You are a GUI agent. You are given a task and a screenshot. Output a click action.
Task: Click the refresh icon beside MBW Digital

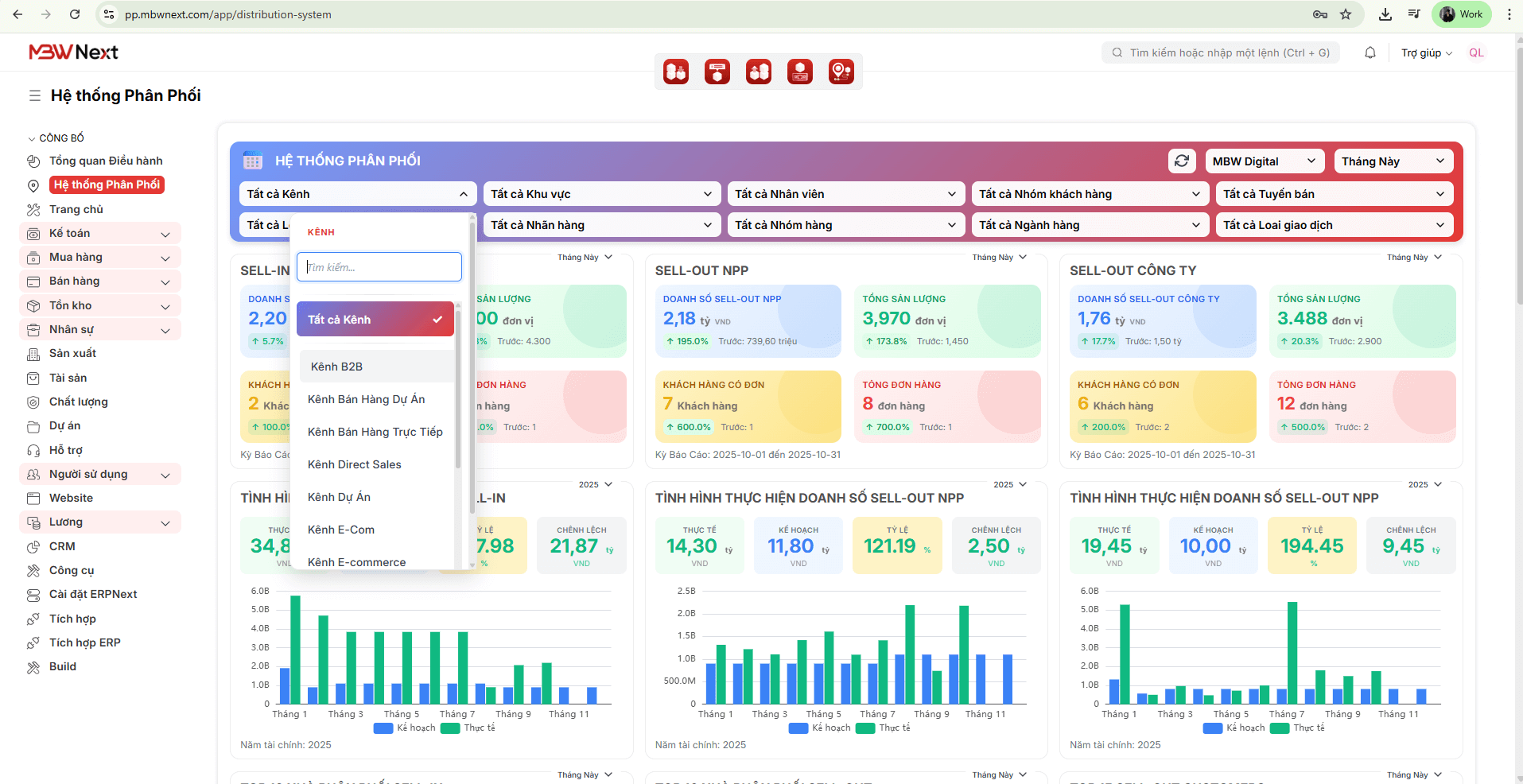1182,161
